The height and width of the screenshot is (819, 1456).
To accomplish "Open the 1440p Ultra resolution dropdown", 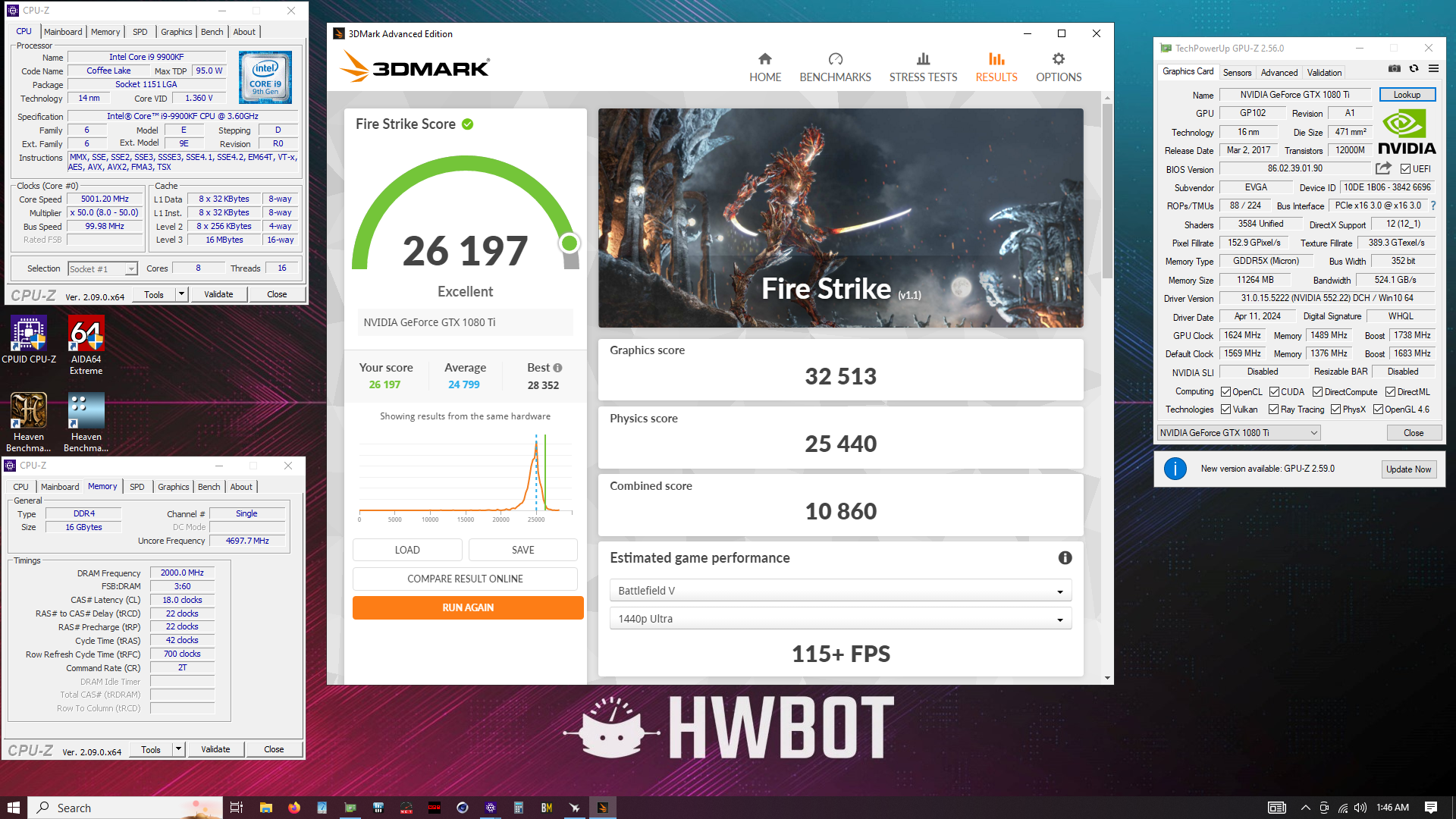I will pyautogui.click(x=840, y=619).
